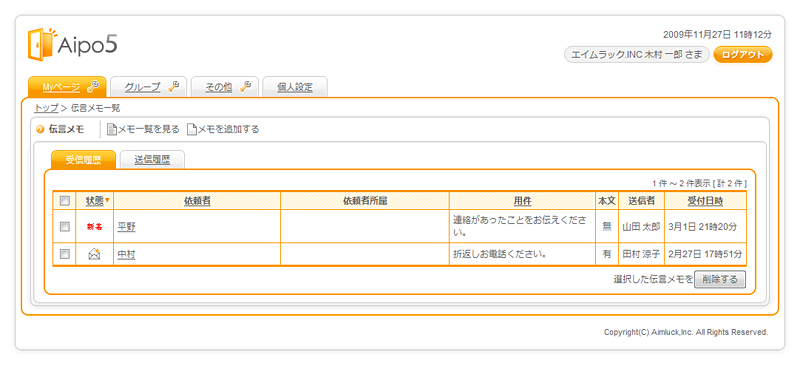Check the checkbox for 中村 memo row
This screenshot has height=377, width=800.
coord(64,254)
